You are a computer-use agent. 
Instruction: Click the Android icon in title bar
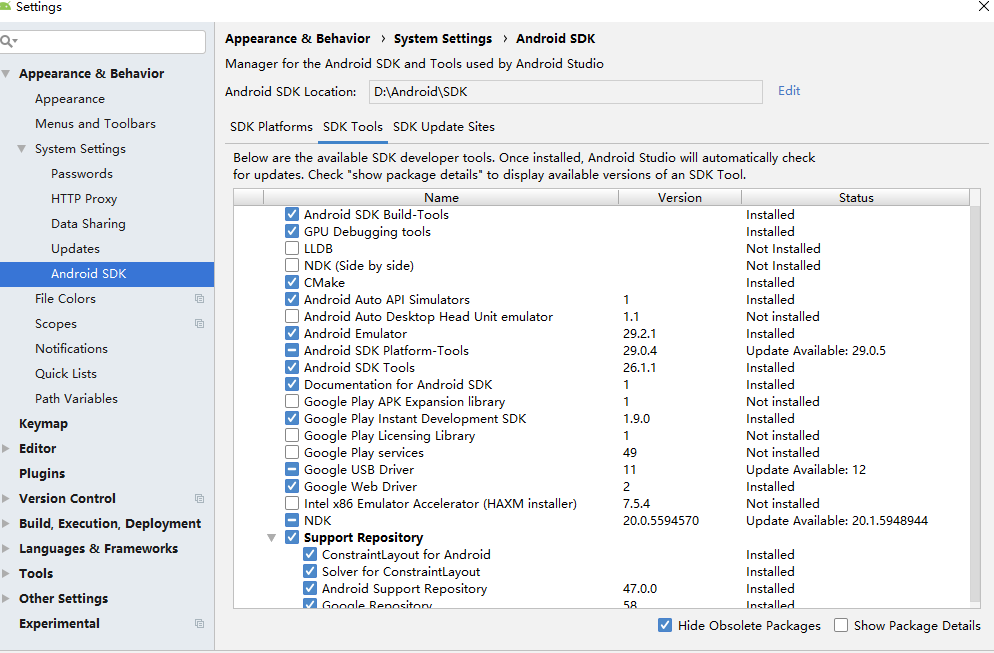pyautogui.click(x=7, y=6)
